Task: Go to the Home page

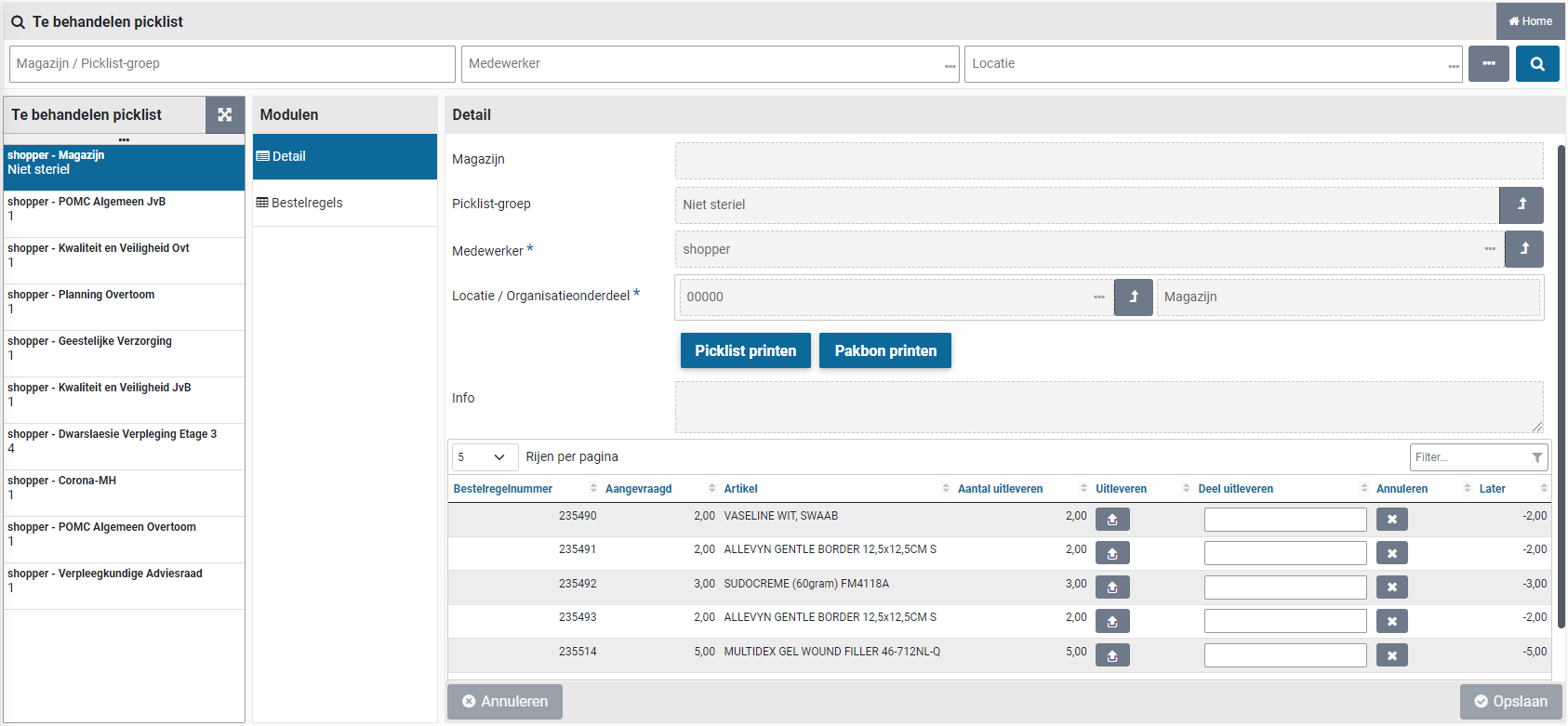Action: 1530,21
